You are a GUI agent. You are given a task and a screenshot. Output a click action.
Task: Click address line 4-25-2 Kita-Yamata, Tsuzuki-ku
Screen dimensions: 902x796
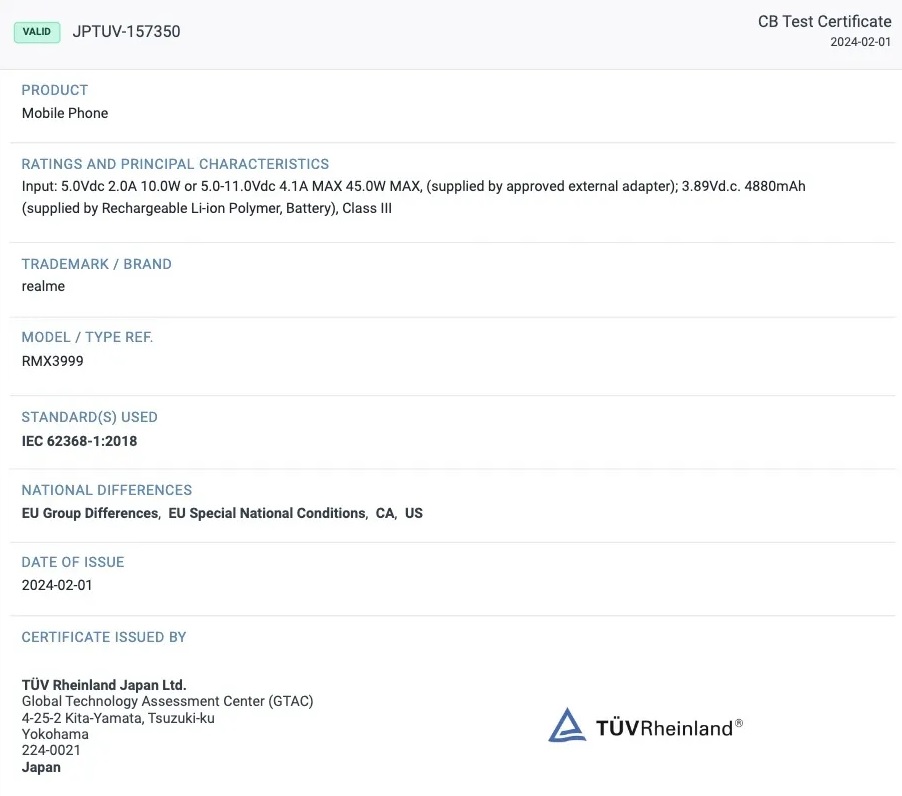click(x=118, y=718)
